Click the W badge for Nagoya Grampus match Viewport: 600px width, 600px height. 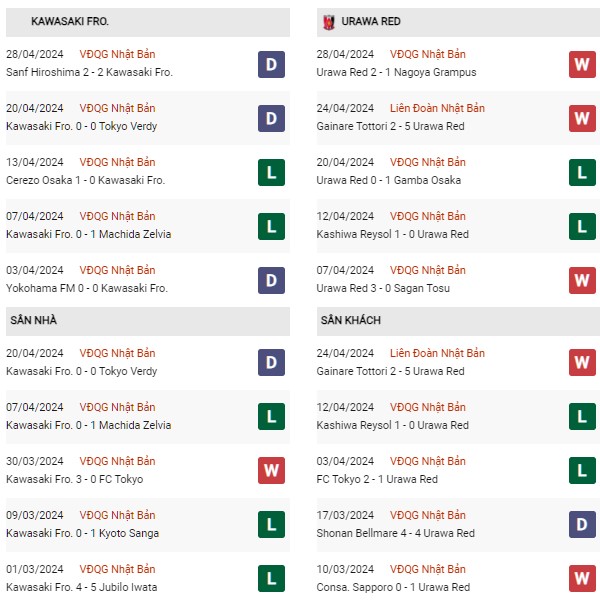click(x=582, y=64)
